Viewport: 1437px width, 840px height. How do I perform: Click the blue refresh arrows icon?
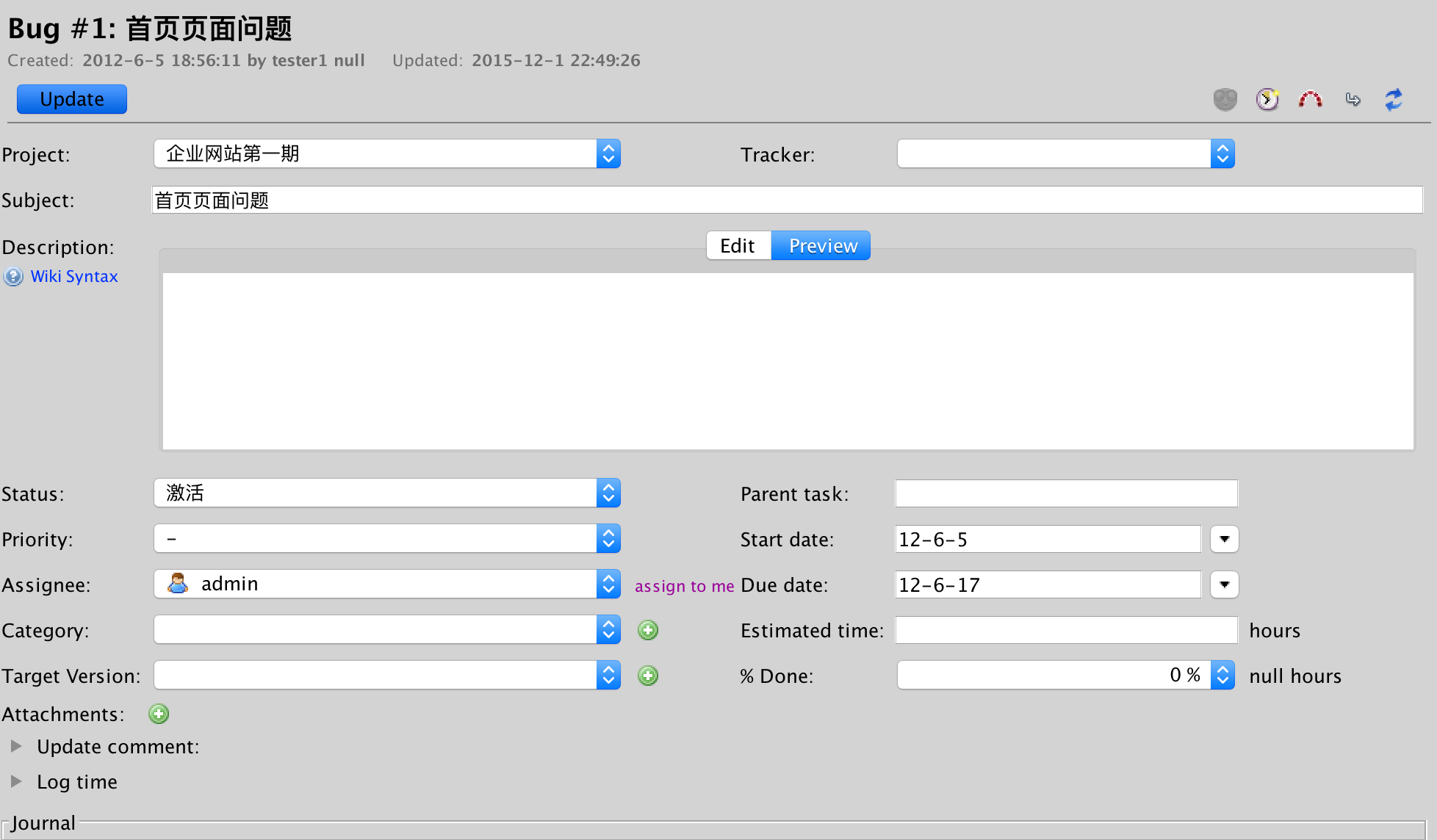[x=1394, y=99]
